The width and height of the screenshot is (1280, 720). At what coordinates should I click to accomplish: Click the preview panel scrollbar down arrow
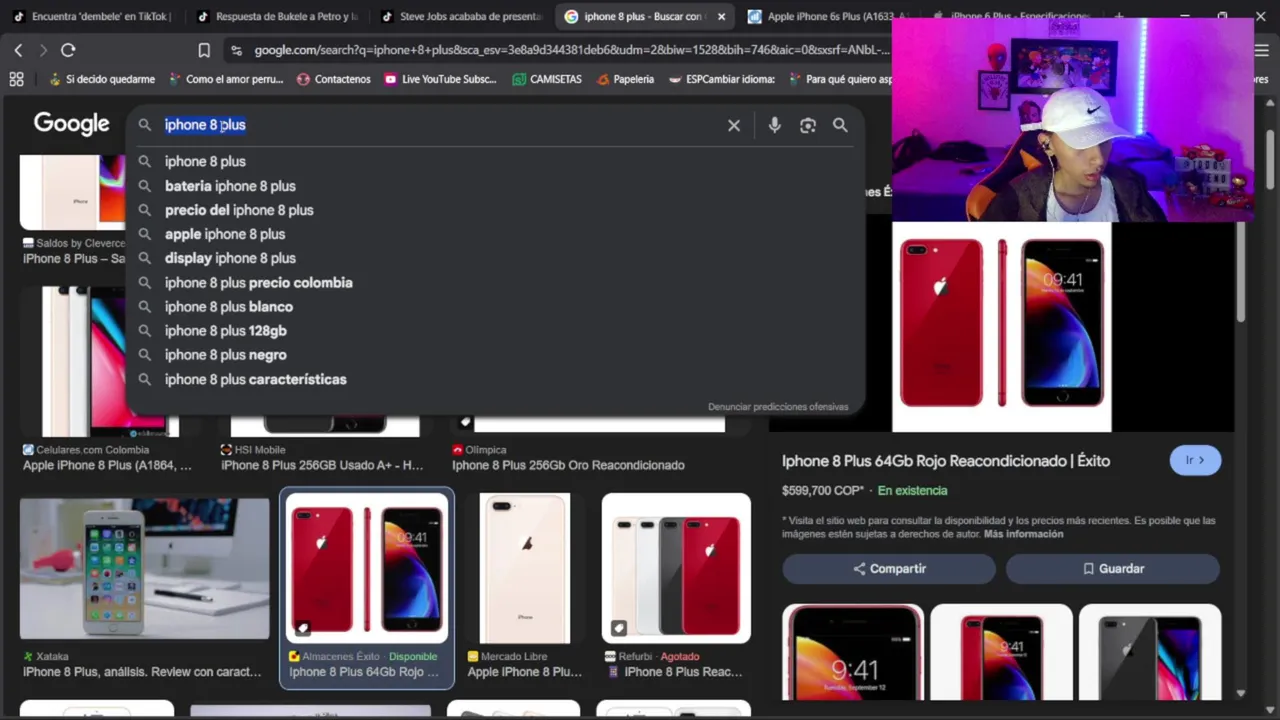coord(1241,692)
